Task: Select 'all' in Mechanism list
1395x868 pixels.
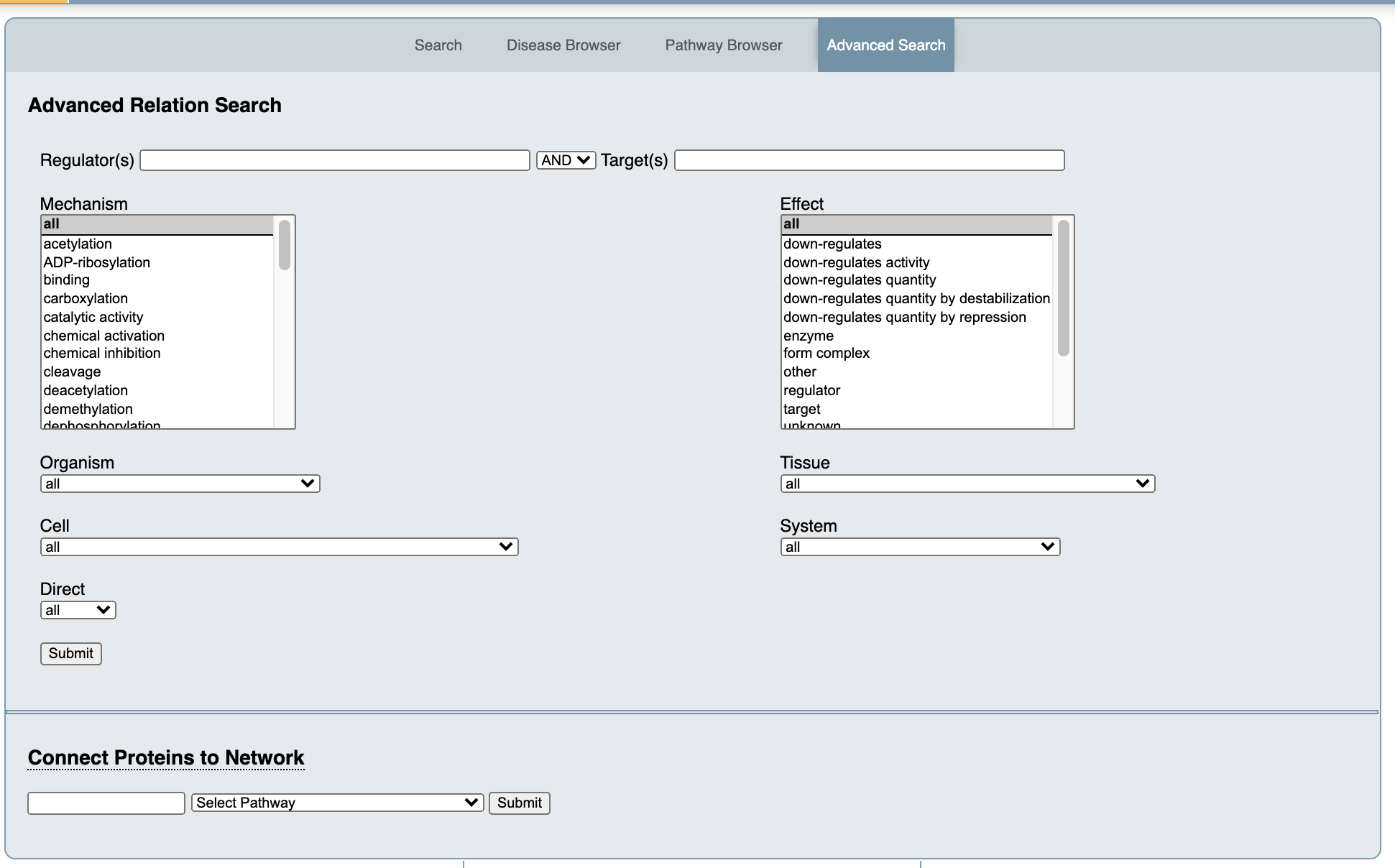Action: (x=157, y=225)
